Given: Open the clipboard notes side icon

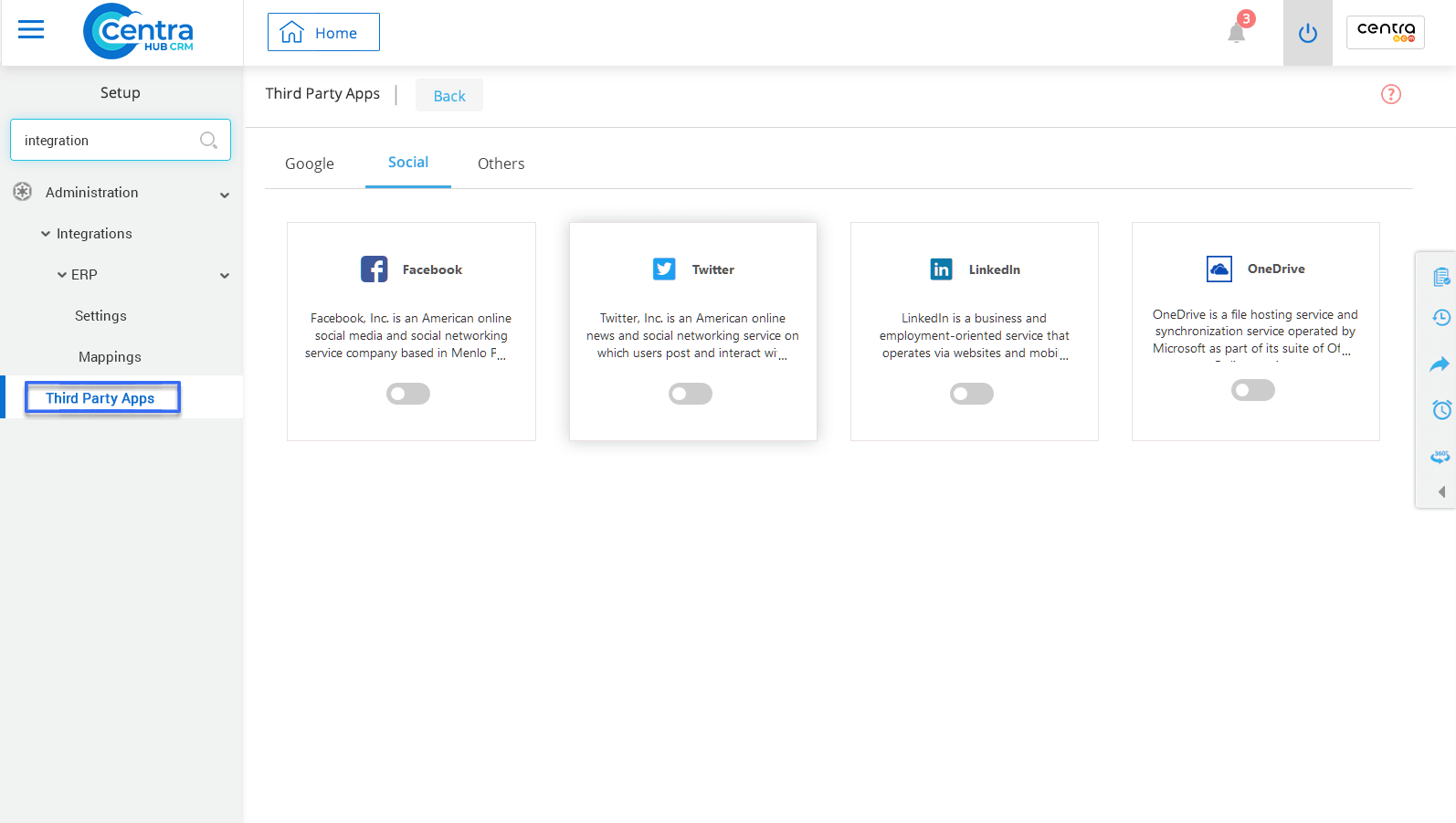Looking at the screenshot, I should pyautogui.click(x=1441, y=277).
